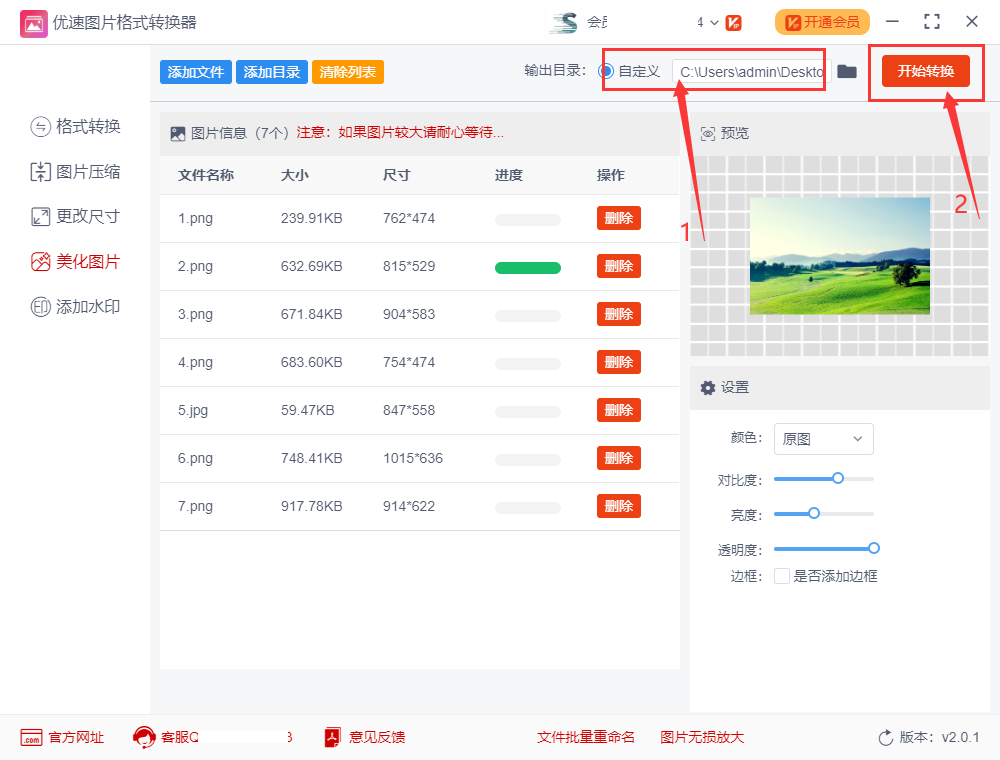Expand the numeric dropdown in the title bar

tap(707, 21)
